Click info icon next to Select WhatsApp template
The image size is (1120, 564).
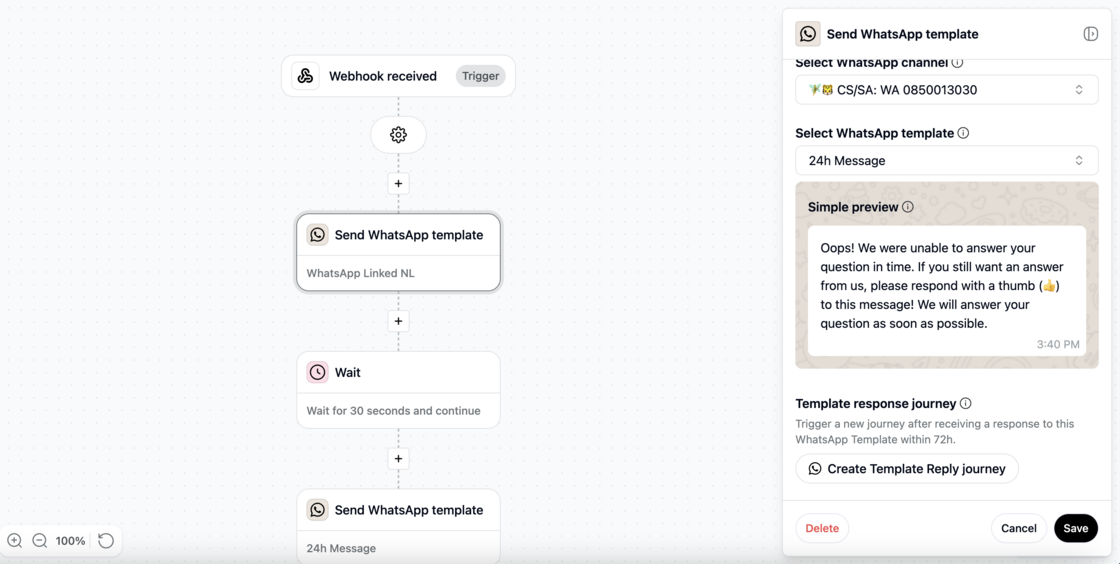coord(963,133)
